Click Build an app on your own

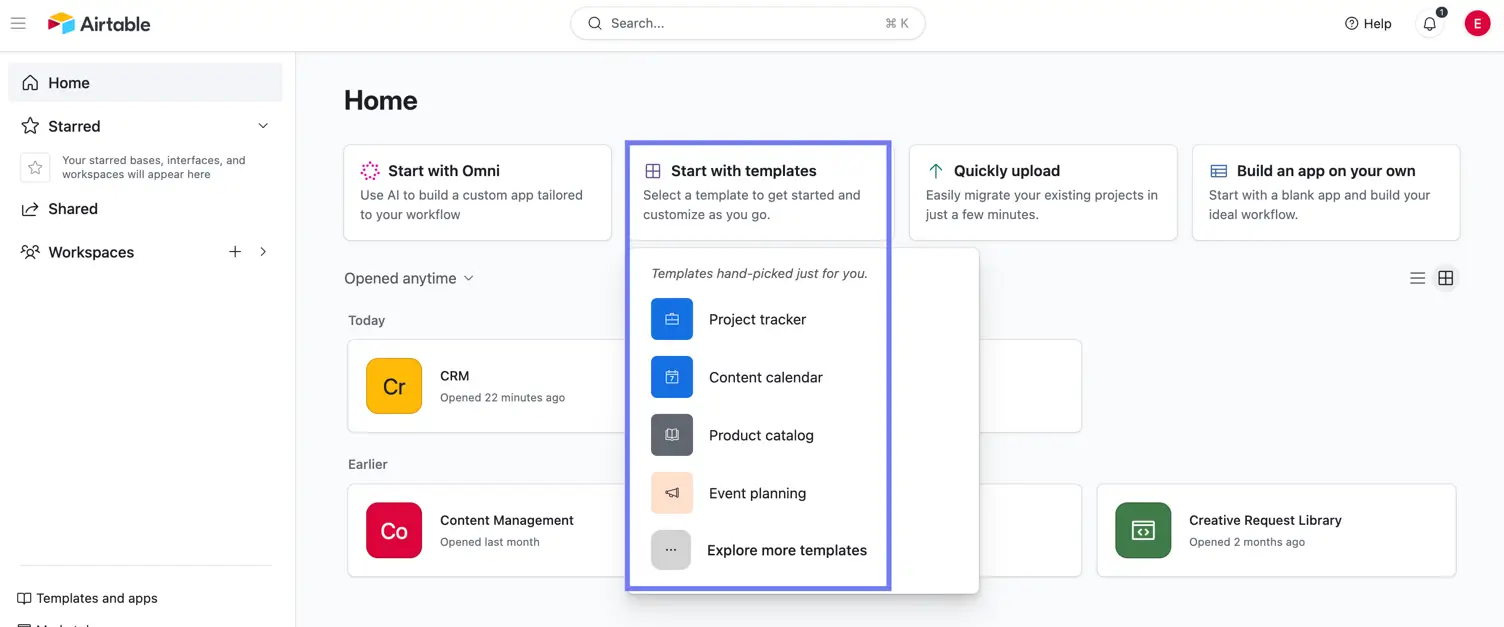click(1326, 192)
